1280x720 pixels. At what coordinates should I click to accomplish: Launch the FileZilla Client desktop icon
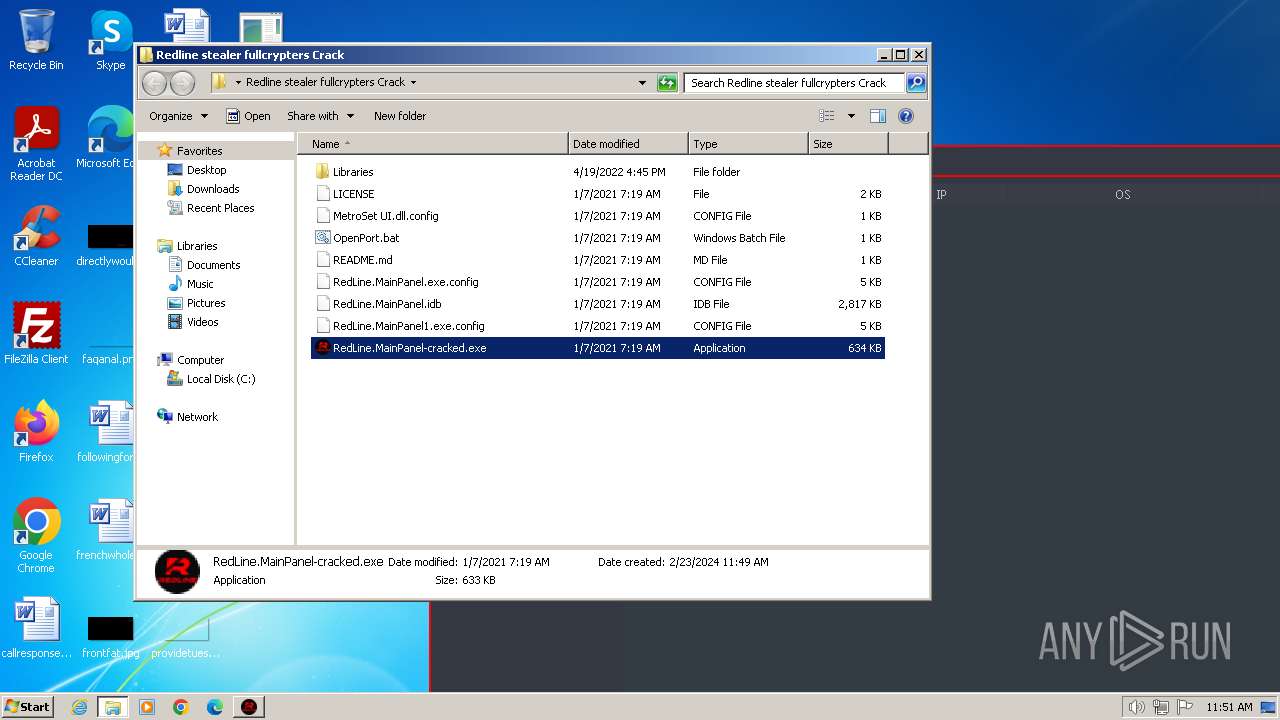pyautogui.click(x=36, y=333)
